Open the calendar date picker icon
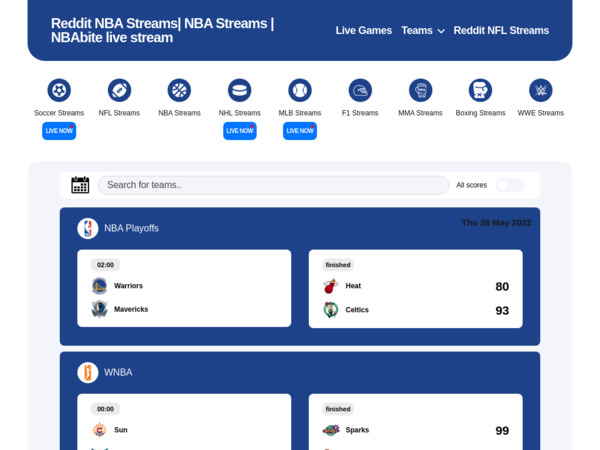The image size is (600, 450). click(80, 185)
